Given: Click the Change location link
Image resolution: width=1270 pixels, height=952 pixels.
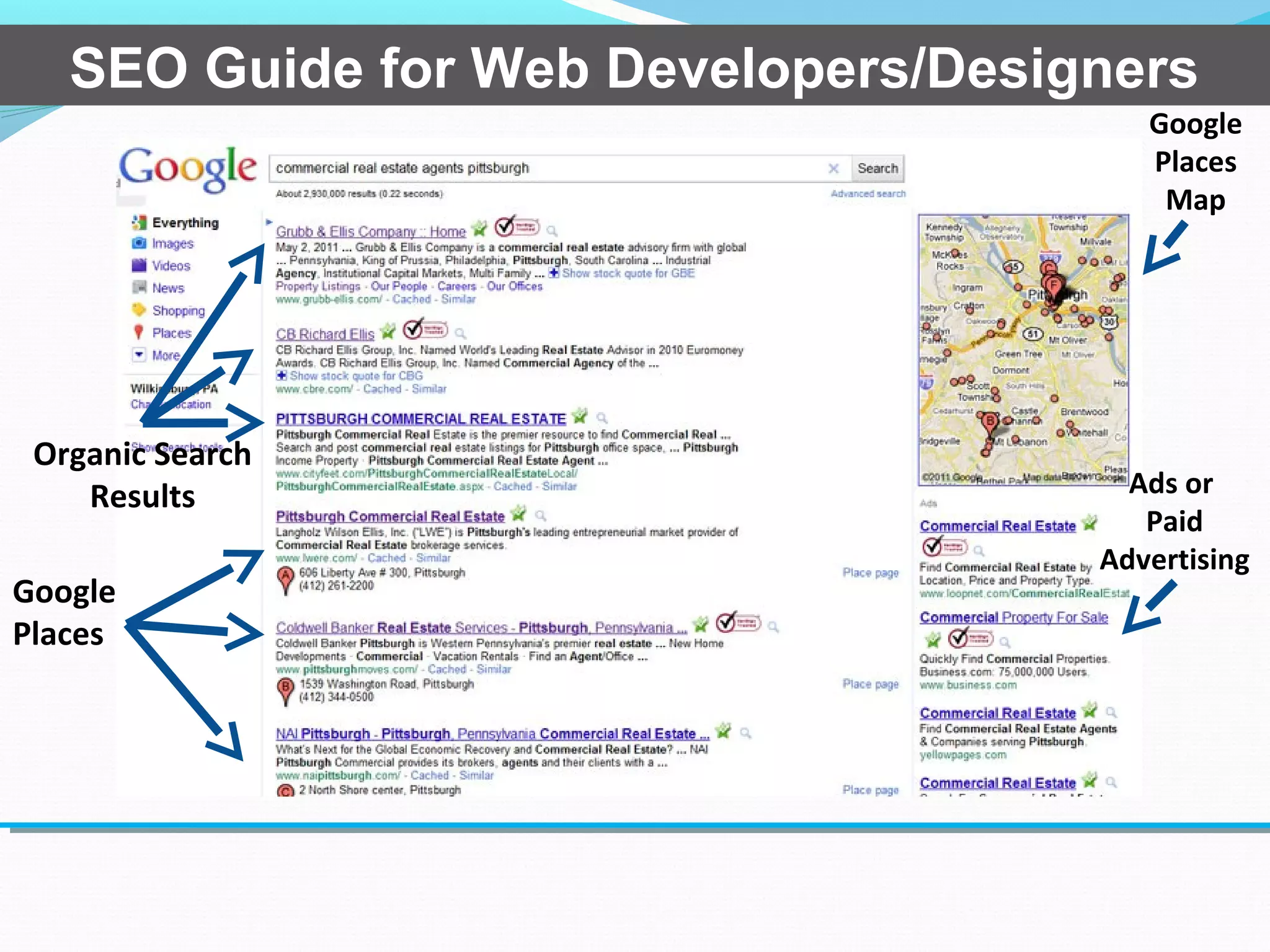Looking at the screenshot, I should 171,405.
